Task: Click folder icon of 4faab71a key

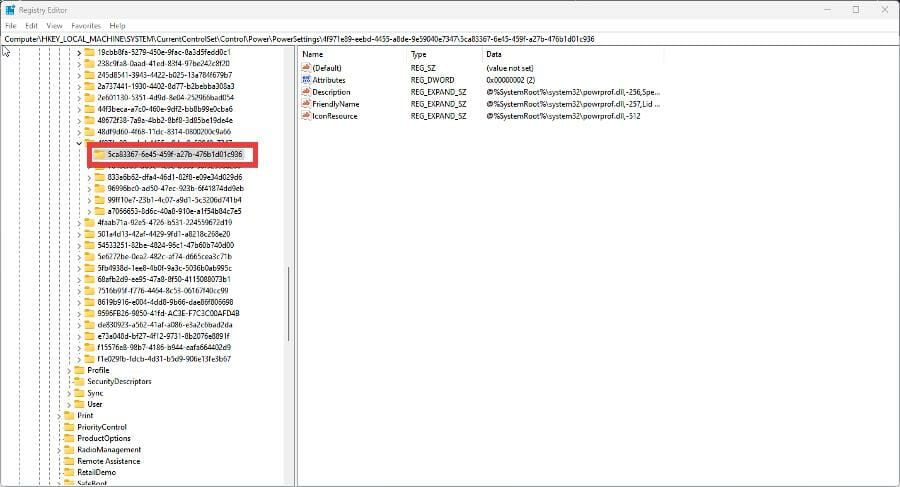Action: coord(89,223)
